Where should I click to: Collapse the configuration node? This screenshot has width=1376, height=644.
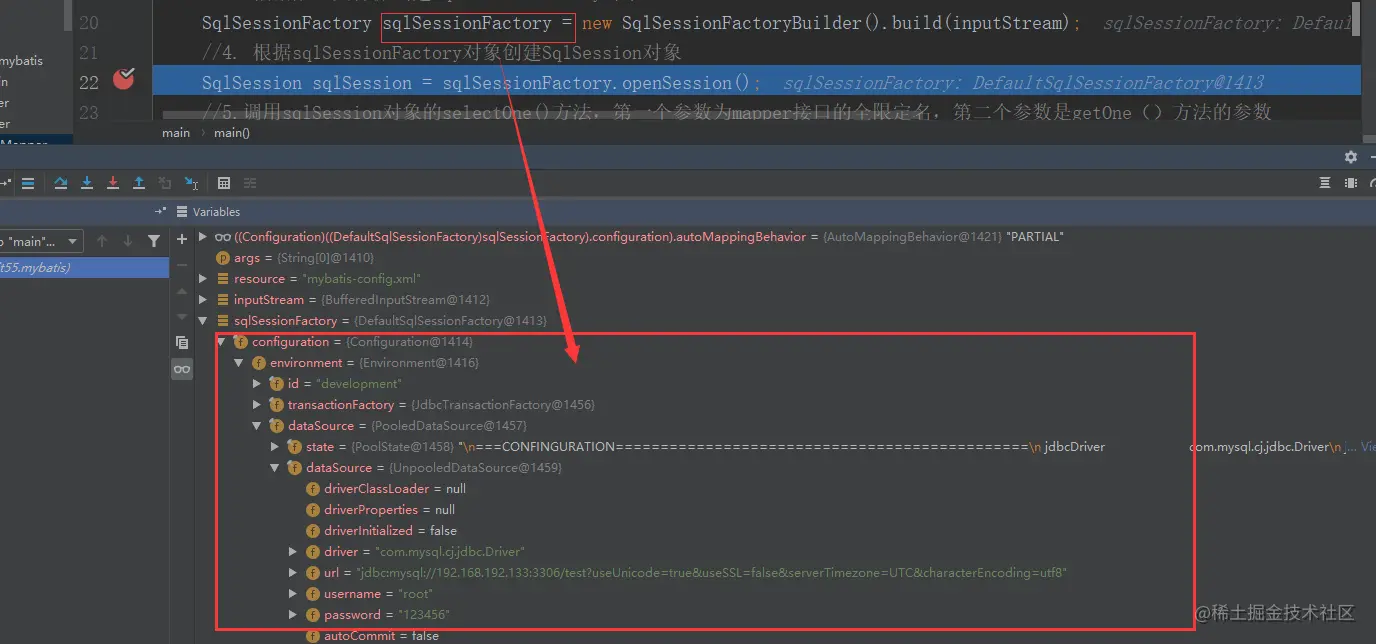221,342
